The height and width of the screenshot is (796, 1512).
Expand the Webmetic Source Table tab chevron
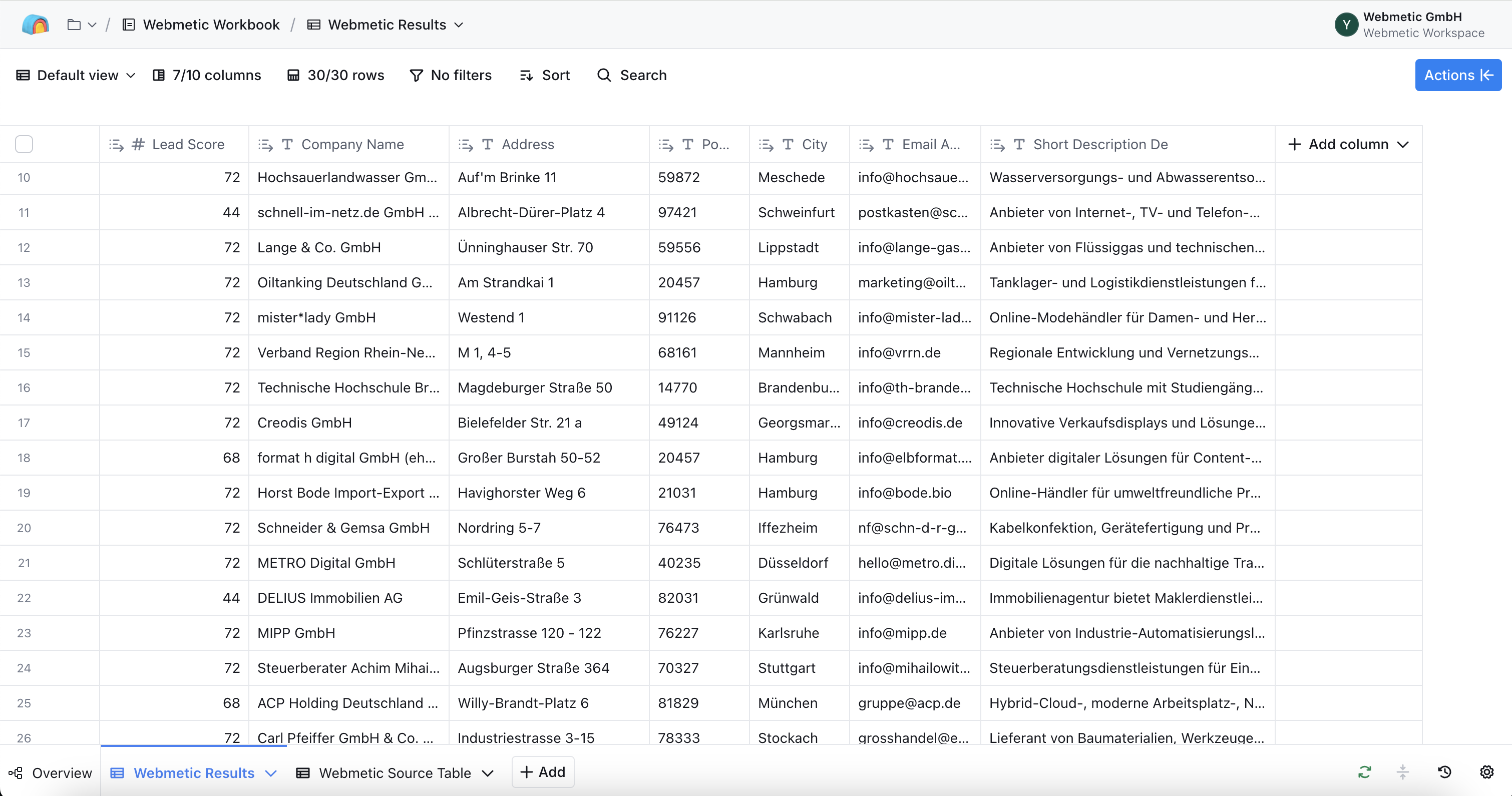pyautogui.click(x=487, y=773)
